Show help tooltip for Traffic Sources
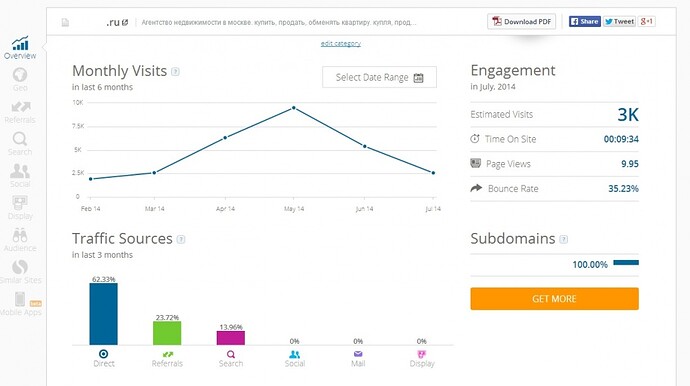 (181, 239)
